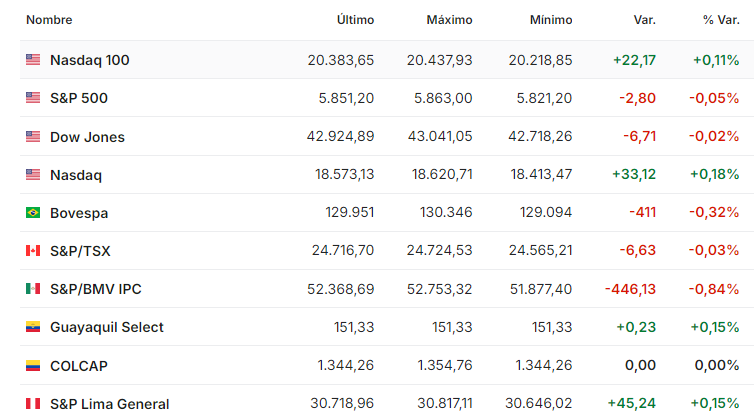Select the S&P 500 last value 5.851,20

346,98
